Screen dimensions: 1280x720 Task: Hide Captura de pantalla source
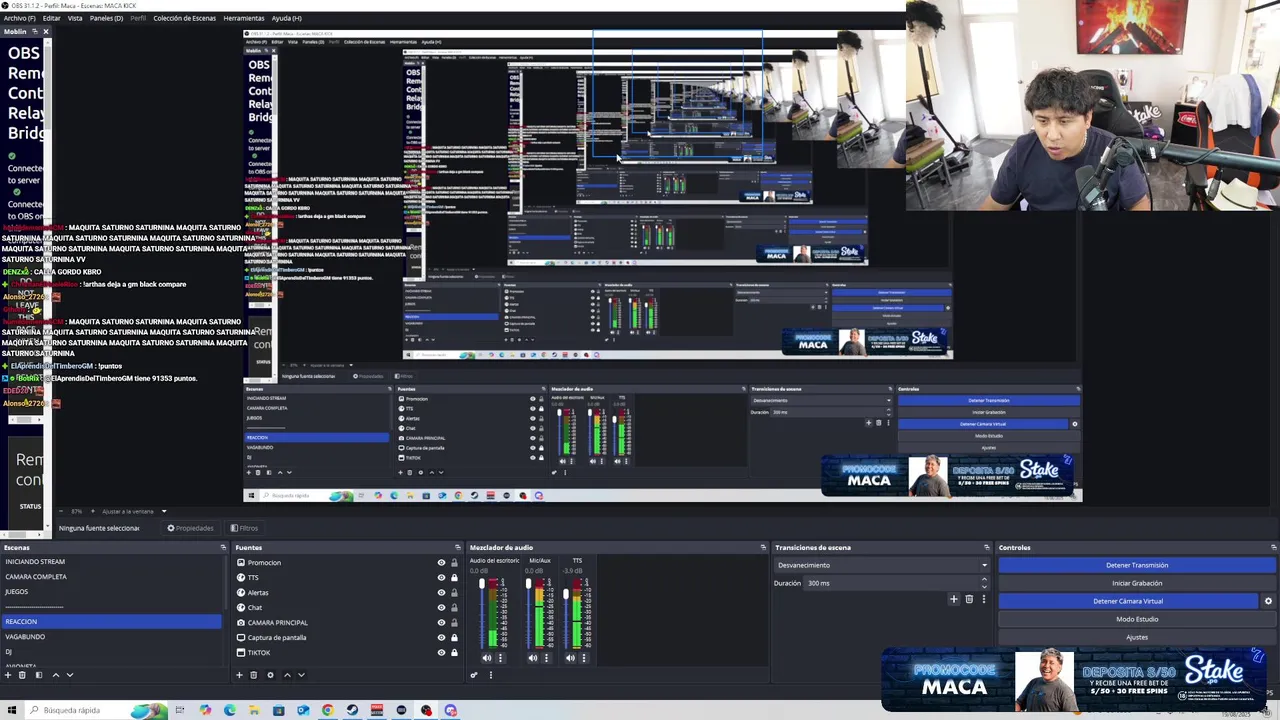441,638
